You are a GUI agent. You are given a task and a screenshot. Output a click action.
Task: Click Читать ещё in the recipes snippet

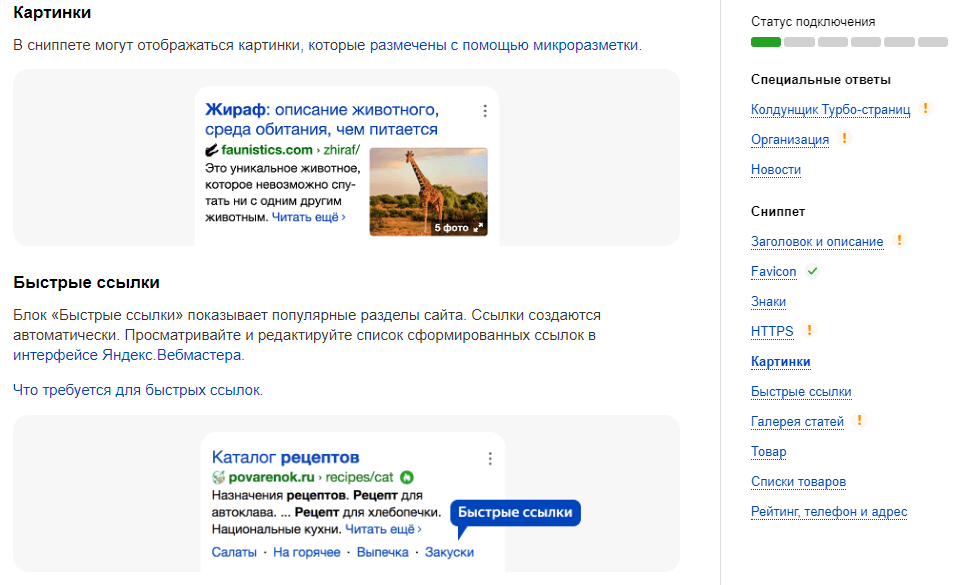coord(383,529)
